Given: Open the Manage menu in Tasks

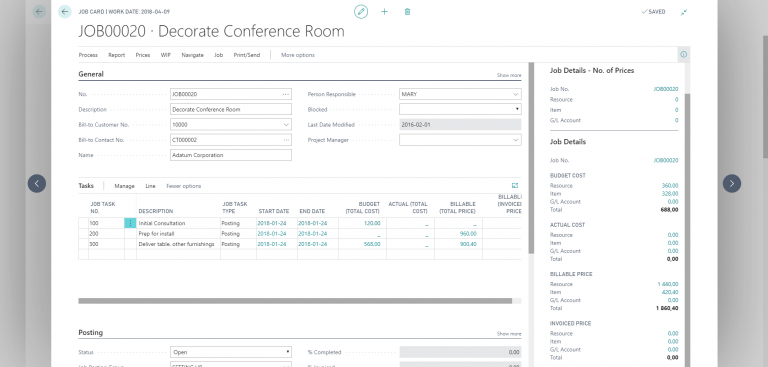Looking at the screenshot, I should point(124,186).
